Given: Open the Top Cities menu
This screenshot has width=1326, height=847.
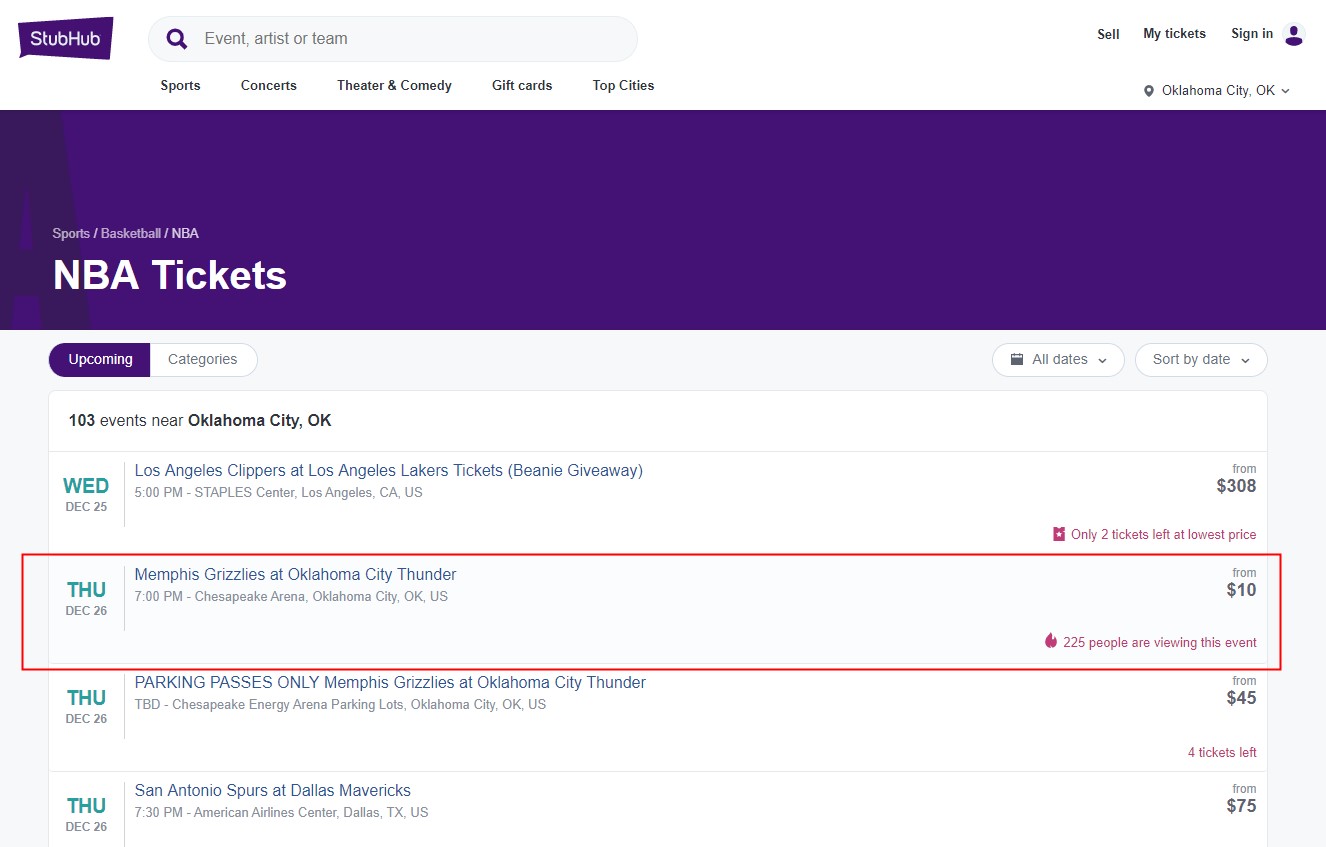Looking at the screenshot, I should [x=623, y=86].
